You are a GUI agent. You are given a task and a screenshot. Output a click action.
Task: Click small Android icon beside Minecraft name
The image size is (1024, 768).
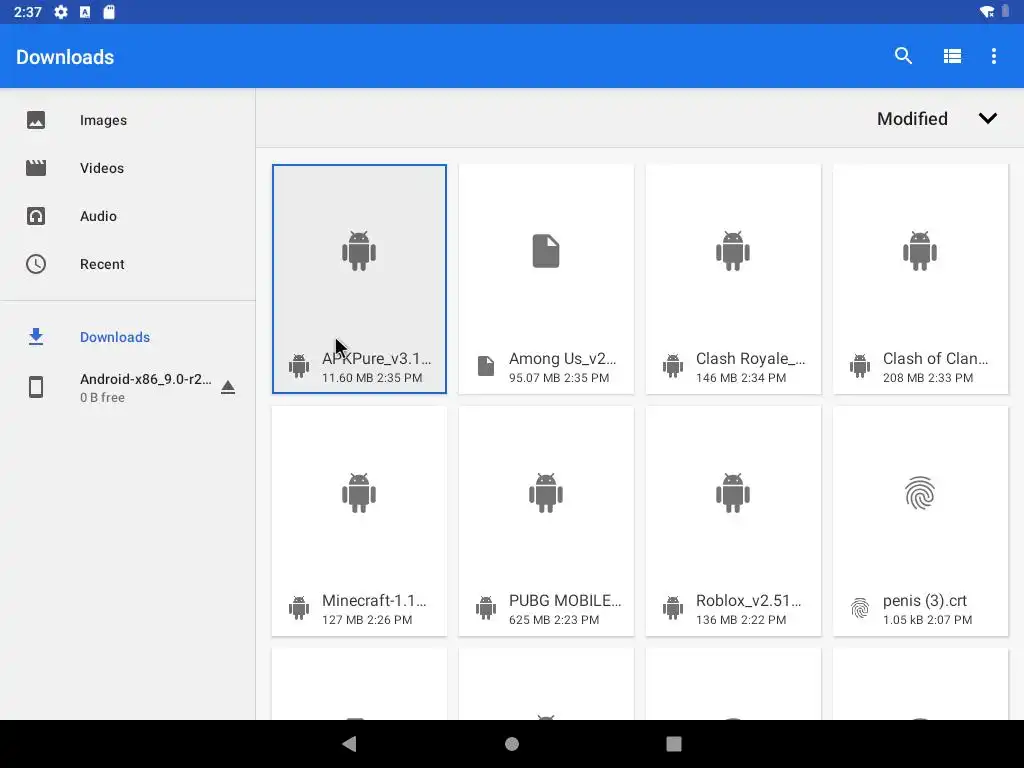(299, 608)
